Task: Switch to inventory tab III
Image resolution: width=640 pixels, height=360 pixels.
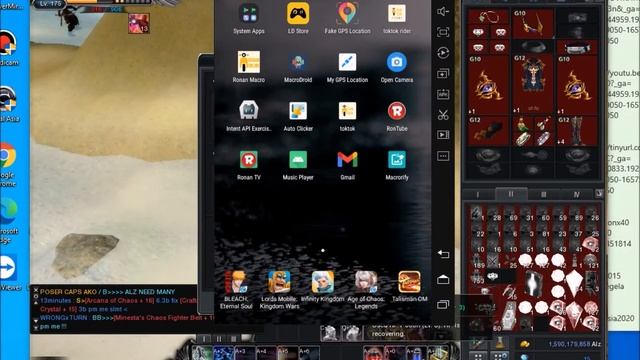Action: [x=543, y=194]
